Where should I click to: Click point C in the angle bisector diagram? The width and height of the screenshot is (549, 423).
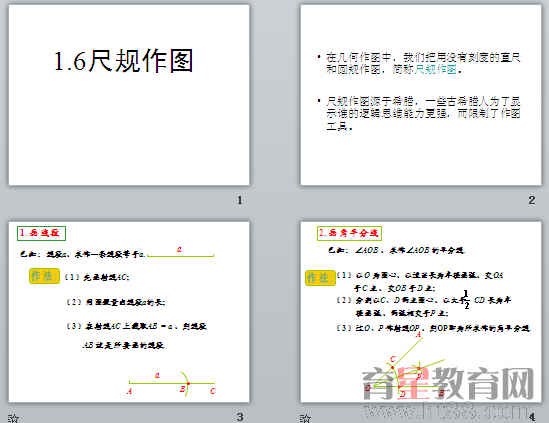393,360
